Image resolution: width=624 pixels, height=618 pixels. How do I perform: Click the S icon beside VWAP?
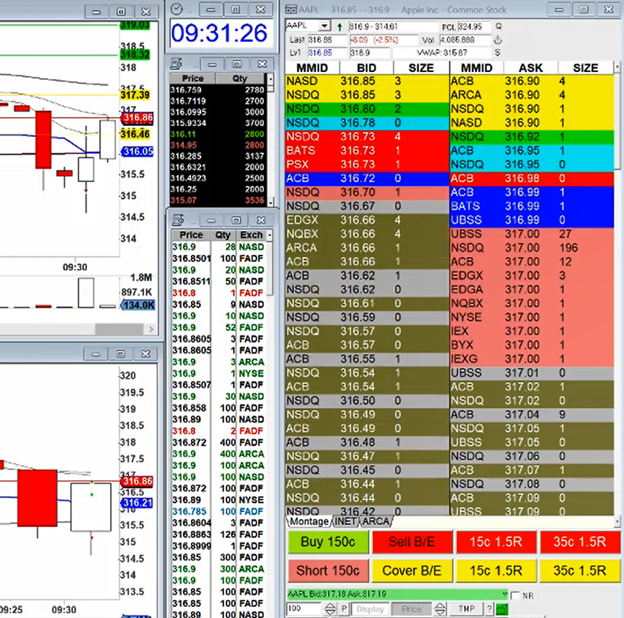pyautogui.click(x=497, y=51)
